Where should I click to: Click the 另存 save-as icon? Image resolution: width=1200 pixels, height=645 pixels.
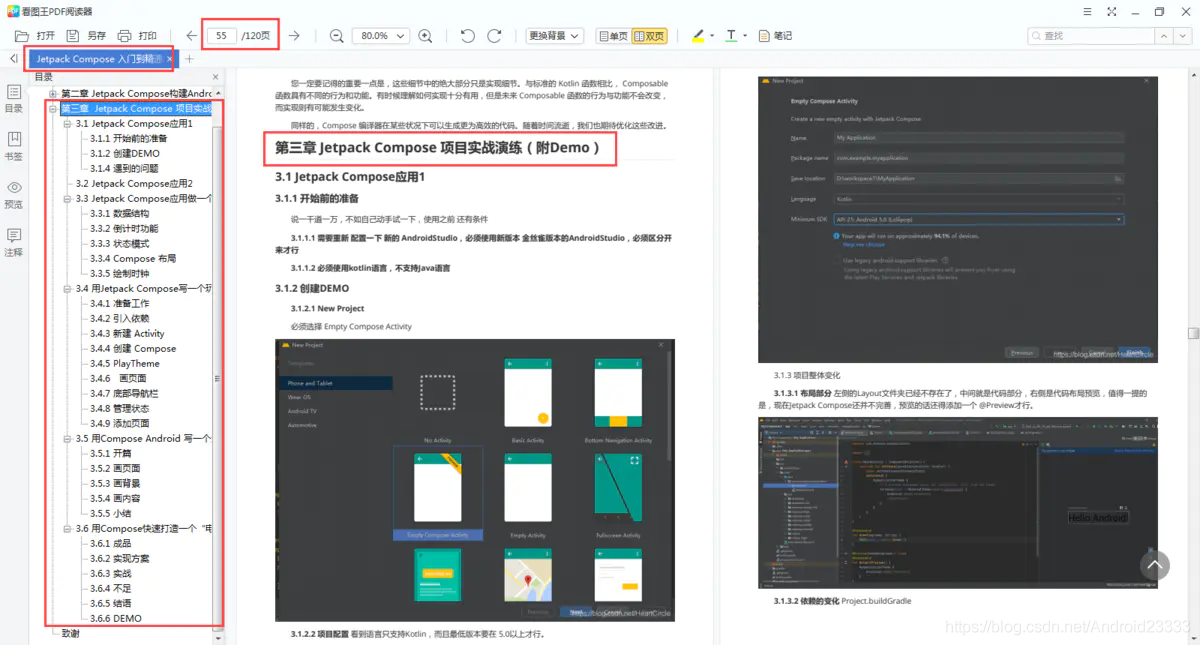[x=72, y=36]
